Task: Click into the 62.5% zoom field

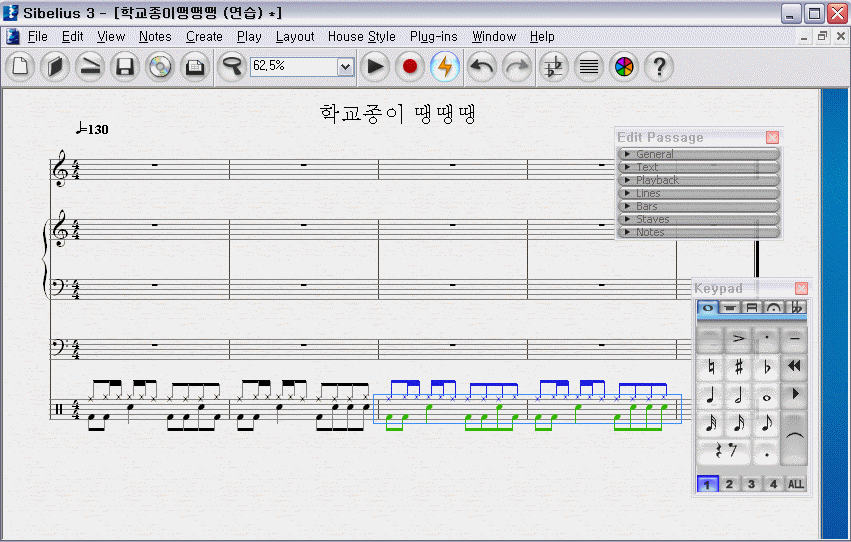Action: (x=294, y=66)
